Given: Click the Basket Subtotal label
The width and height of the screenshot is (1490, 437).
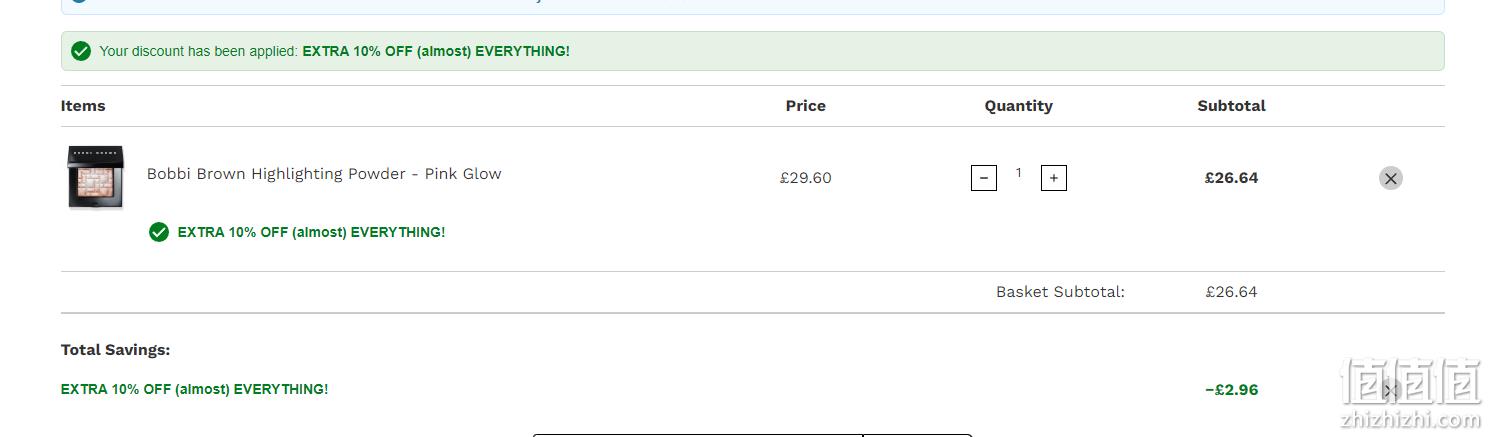Looking at the screenshot, I should click(x=1060, y=292).
